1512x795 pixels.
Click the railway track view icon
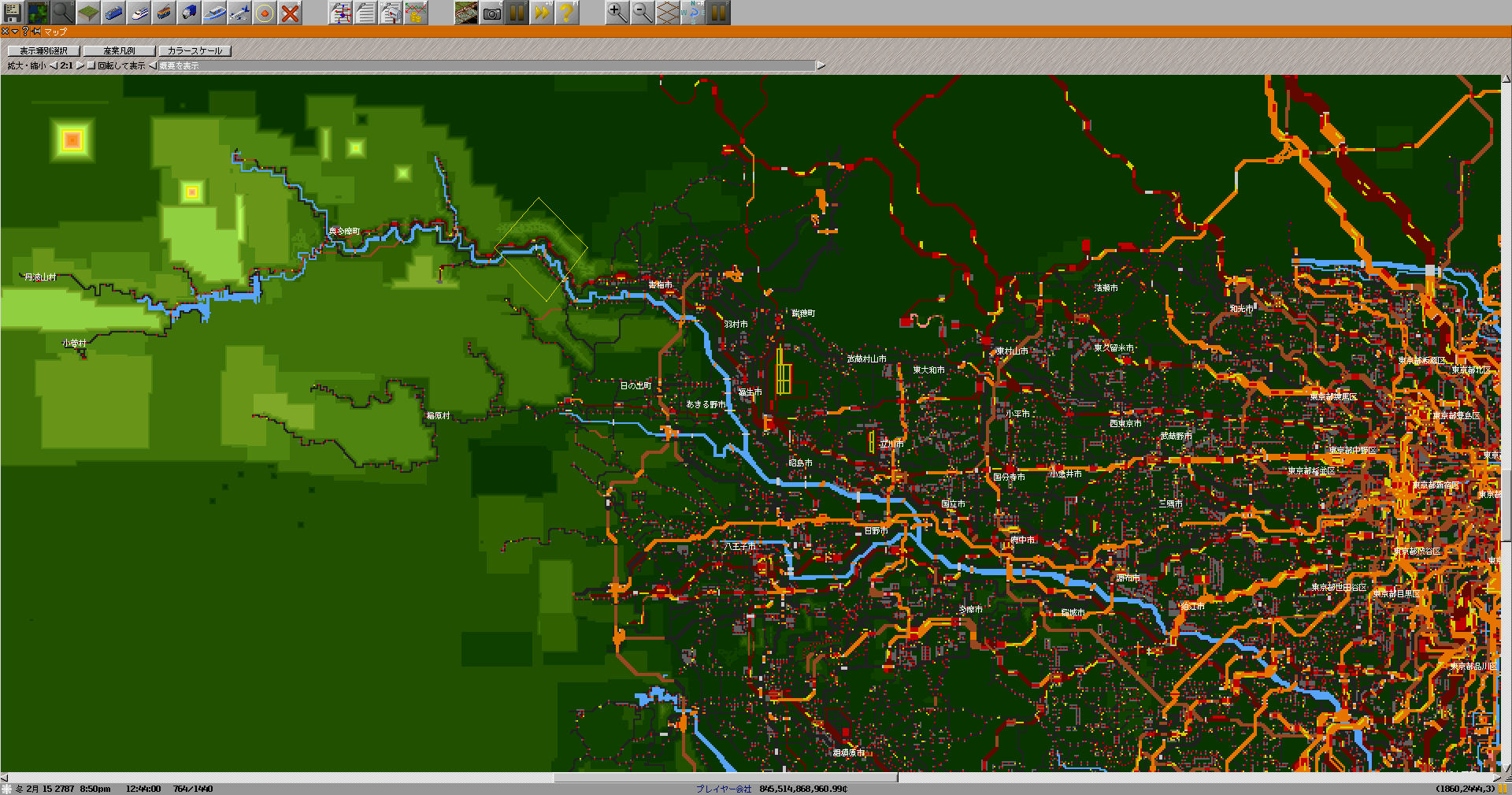(466, 13)
